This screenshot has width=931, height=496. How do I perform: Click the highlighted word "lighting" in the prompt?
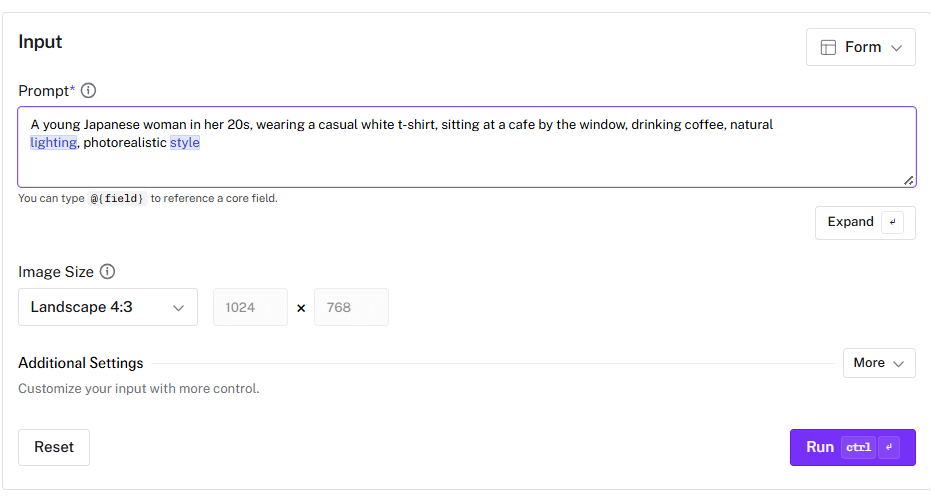pos(53,143)
